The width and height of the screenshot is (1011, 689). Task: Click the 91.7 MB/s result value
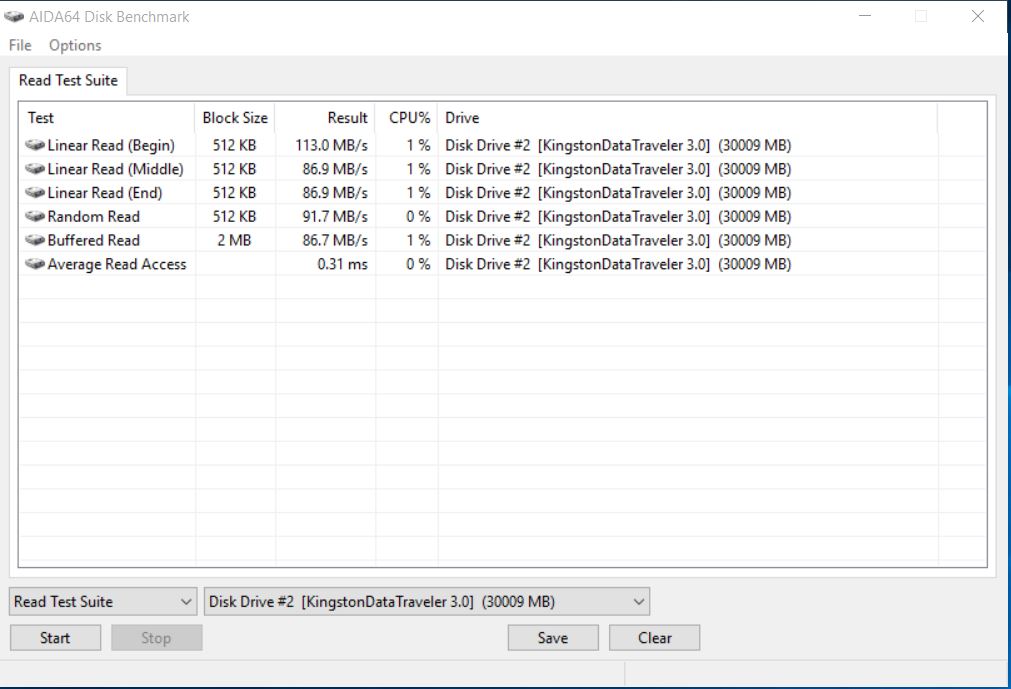pyautogui.click(x=335, y=217)
